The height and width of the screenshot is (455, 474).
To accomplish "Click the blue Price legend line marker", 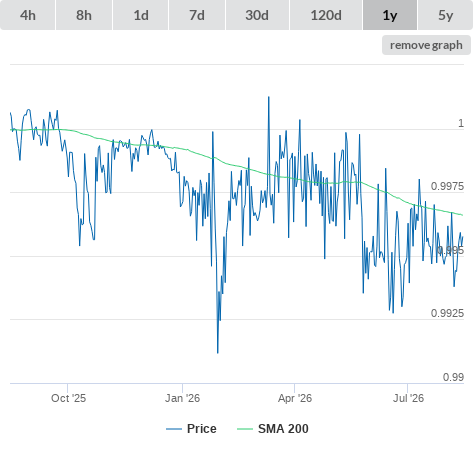I will (174, 429).
